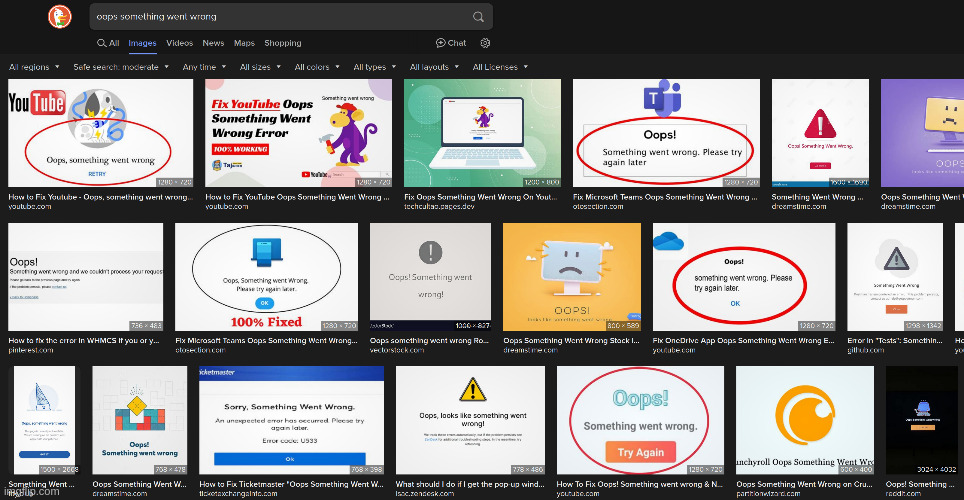Open the settings gear icon
The width and height of the screenshot is (964, 500).
(485, 43)
